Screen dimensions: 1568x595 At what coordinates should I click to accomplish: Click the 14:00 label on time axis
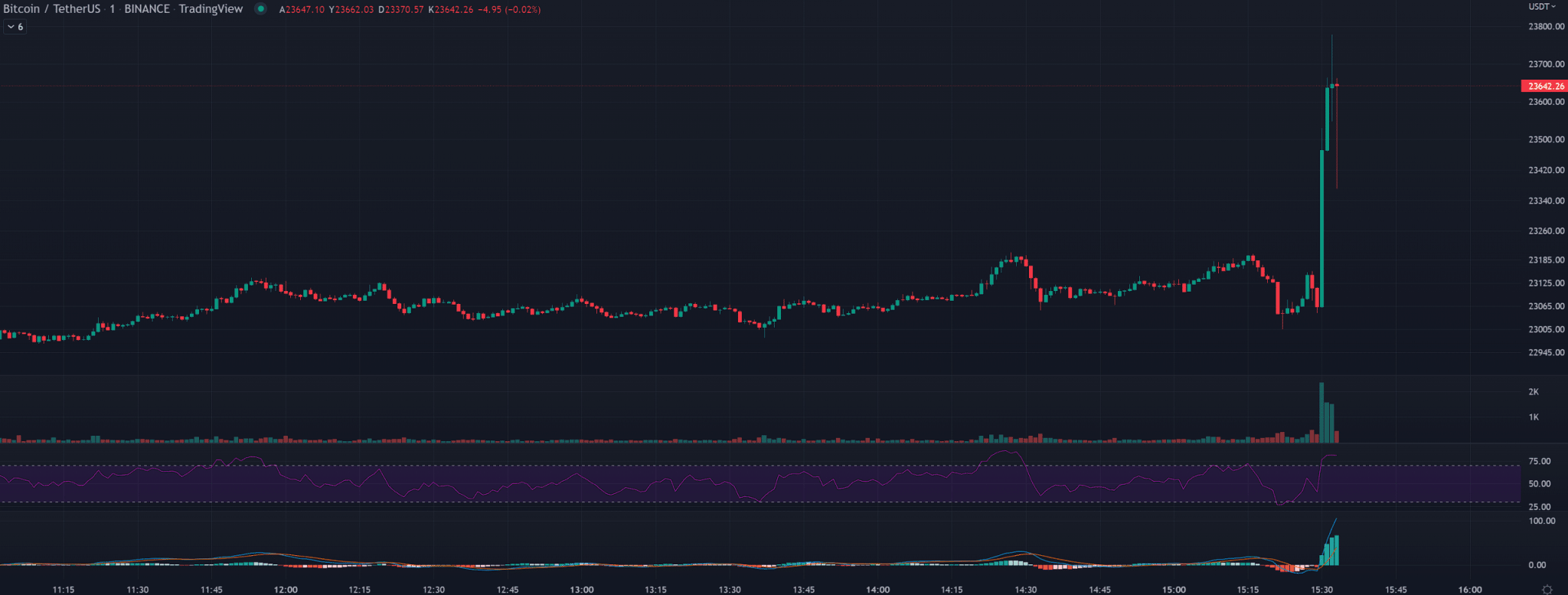pyautogui.click(x=877, y=590)
